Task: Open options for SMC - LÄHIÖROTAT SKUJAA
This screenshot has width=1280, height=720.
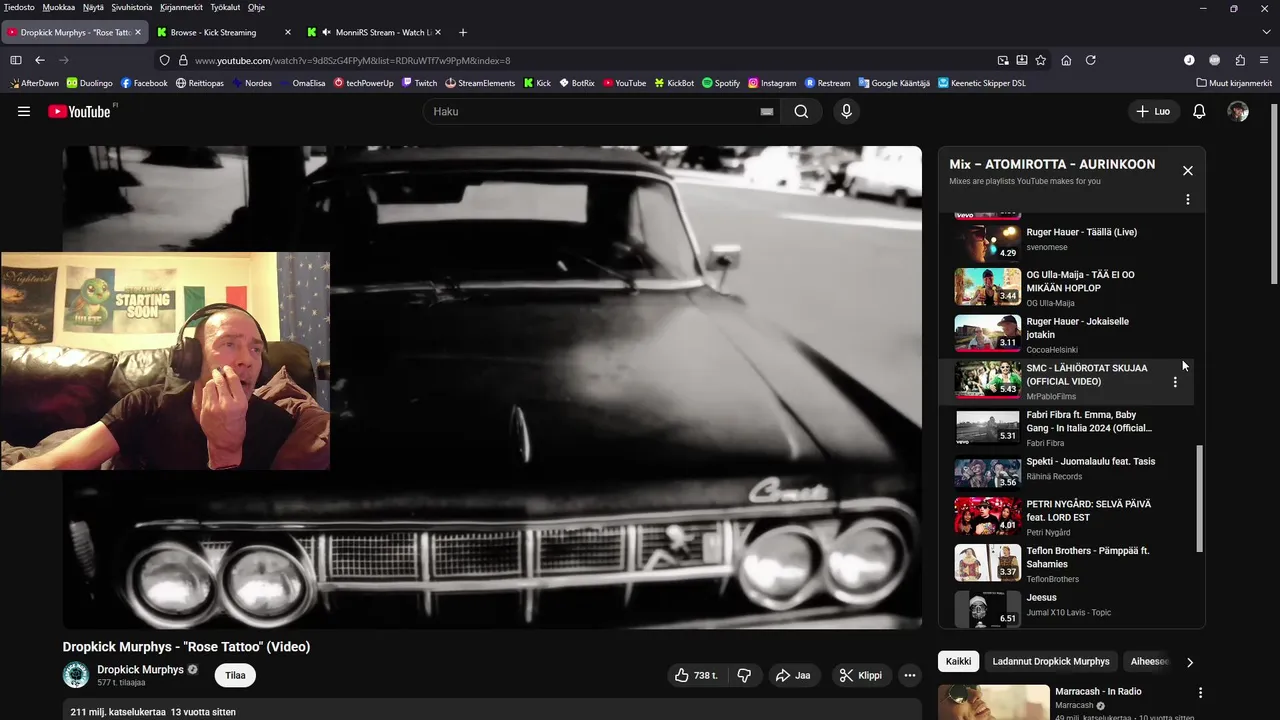Action: (1175, 382)
